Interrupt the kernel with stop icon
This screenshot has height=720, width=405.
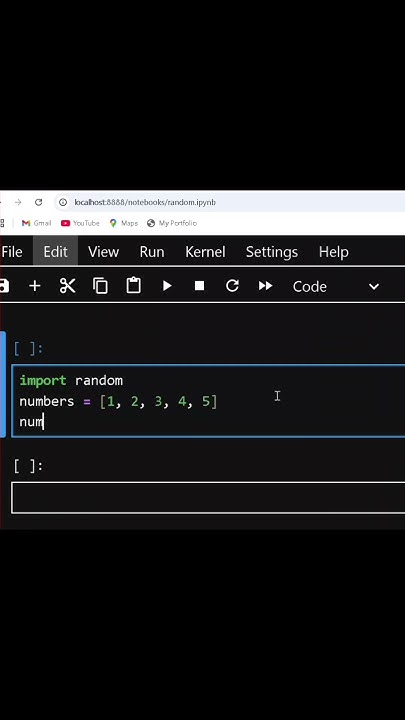199,286
